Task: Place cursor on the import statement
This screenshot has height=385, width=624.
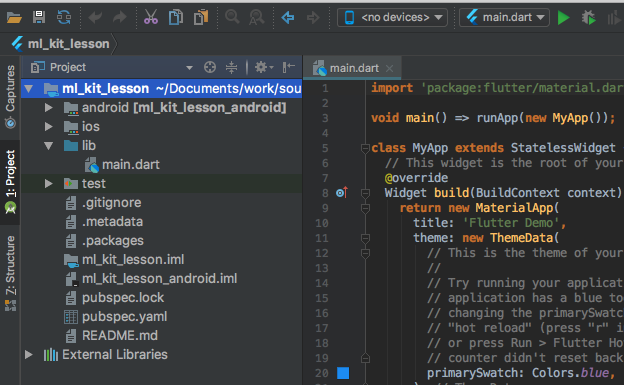Action: pyautogui.click(x=497, y=88)
